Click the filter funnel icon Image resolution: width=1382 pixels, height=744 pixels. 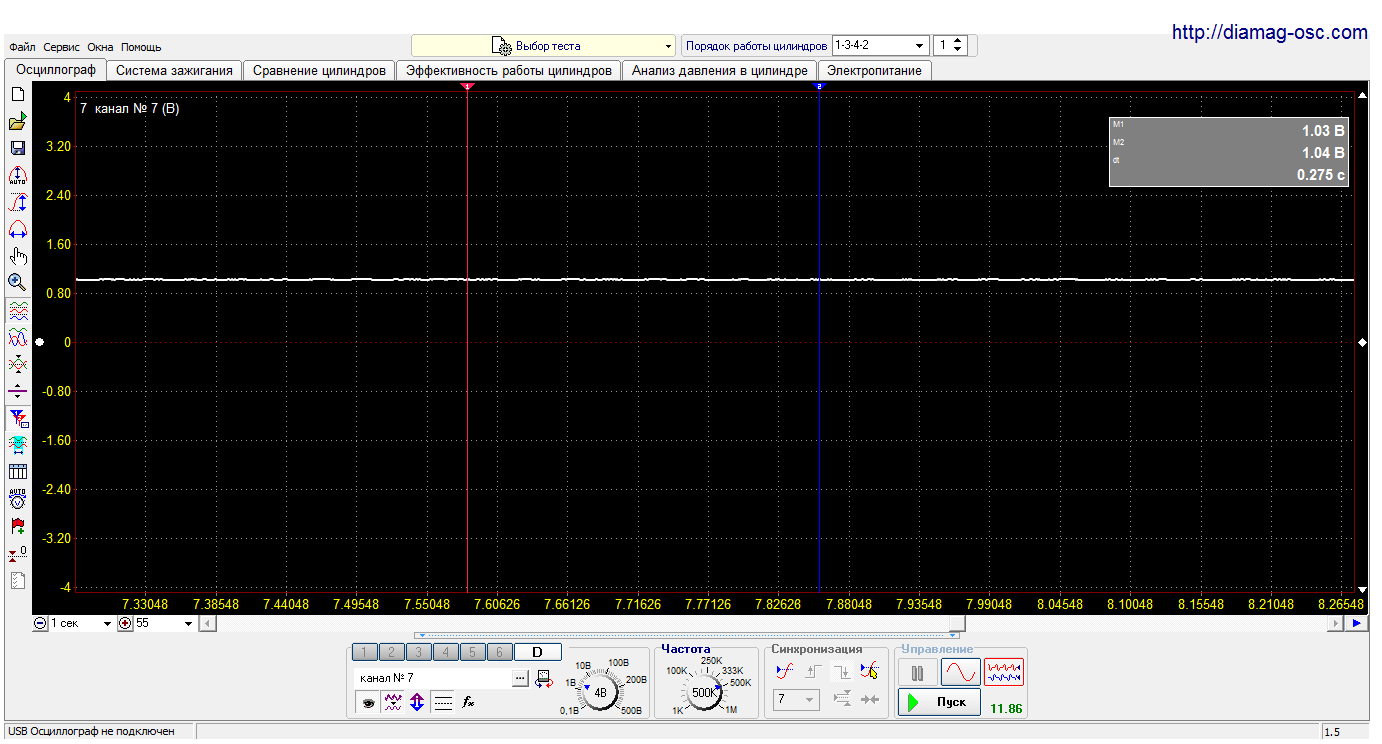(x=17, y=418)
